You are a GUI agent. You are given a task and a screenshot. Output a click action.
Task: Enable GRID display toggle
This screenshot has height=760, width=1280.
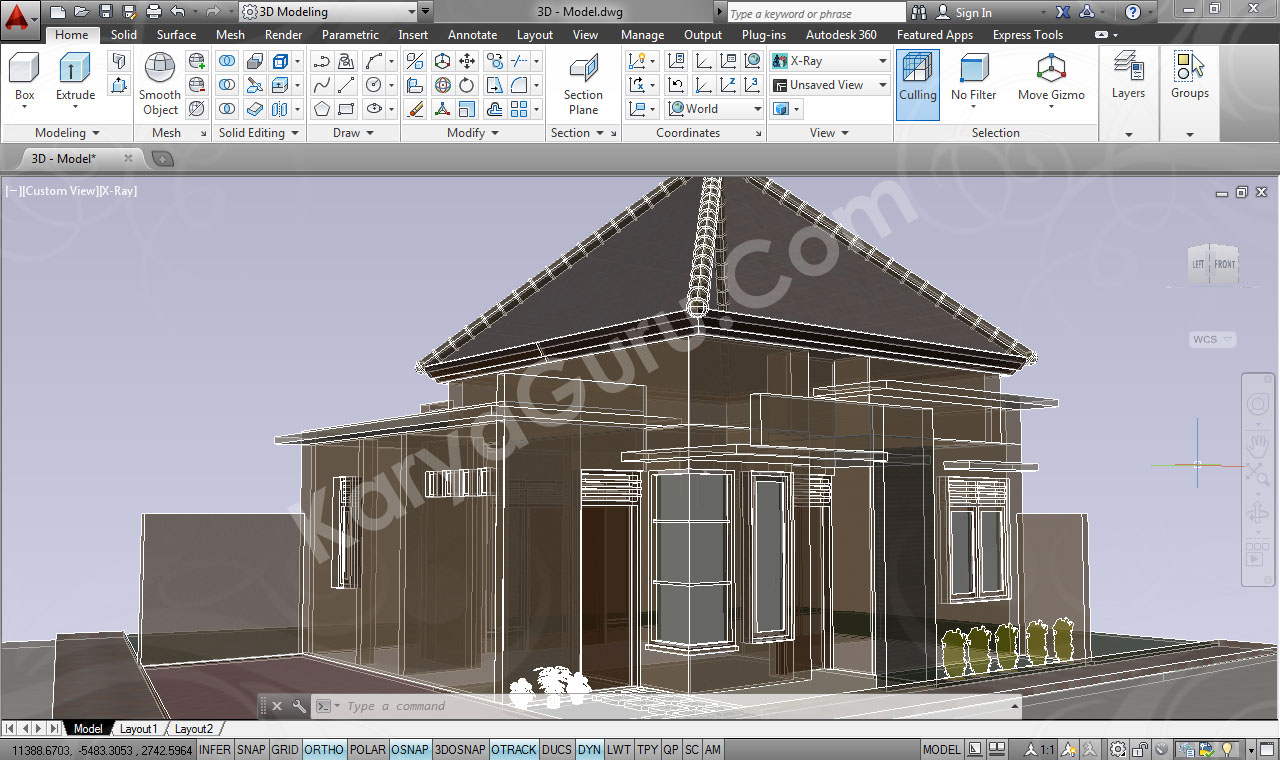click(285, 750)
